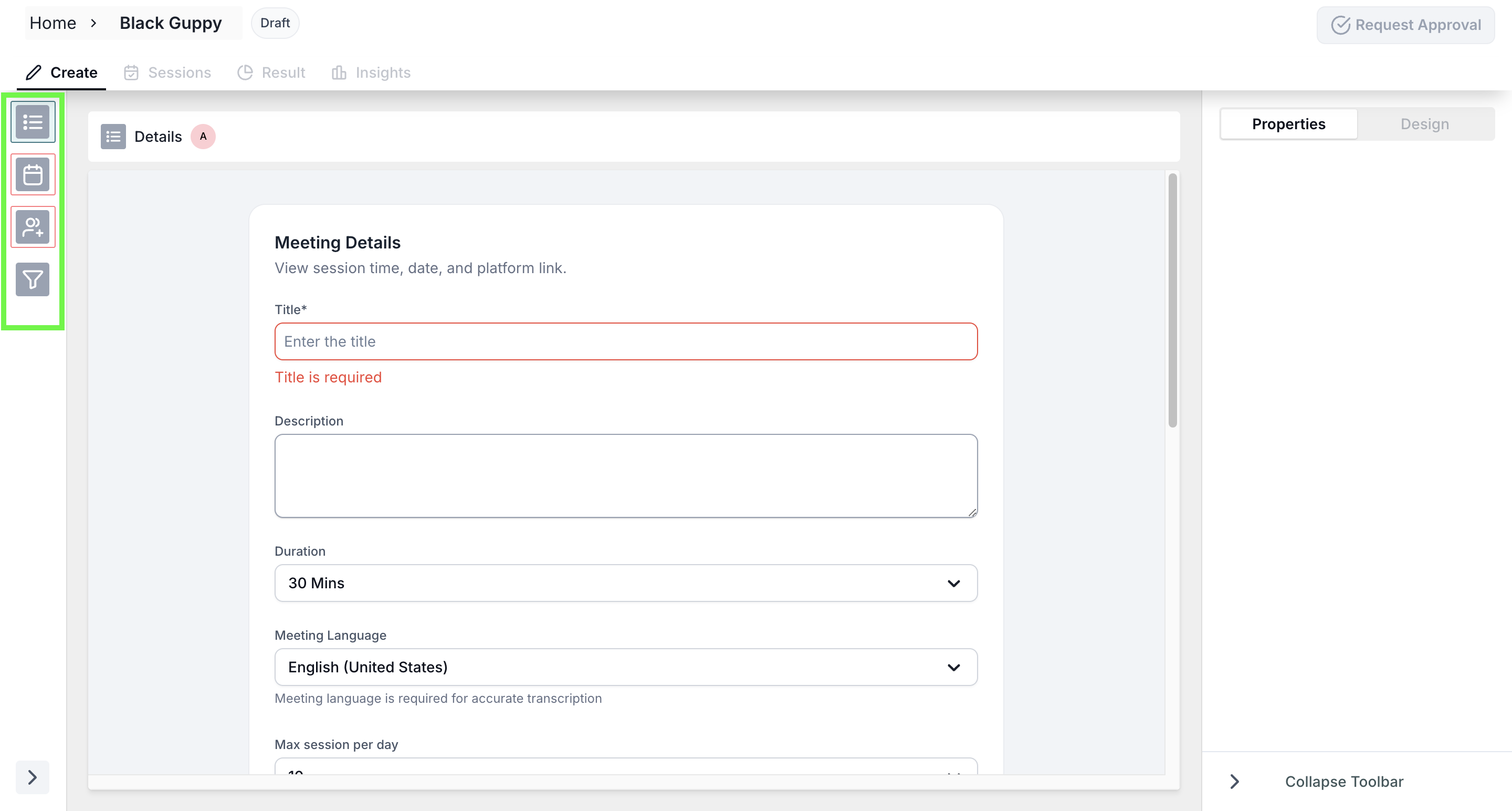
Task: Open the Duration dropdown showing 30 Mins
Action: click(x=626, y=583)
